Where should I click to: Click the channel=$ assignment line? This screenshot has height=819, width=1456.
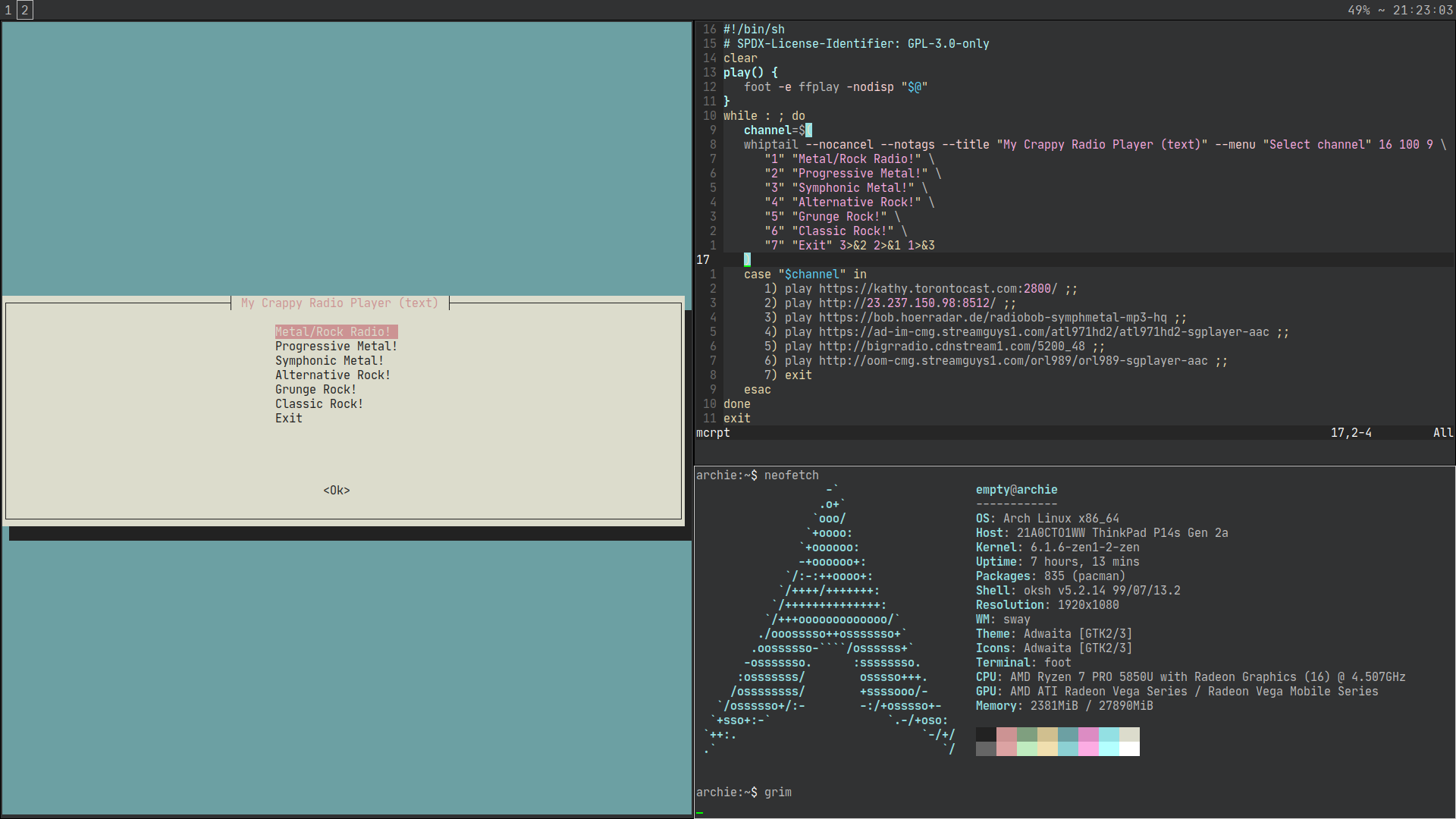(777, 130)
